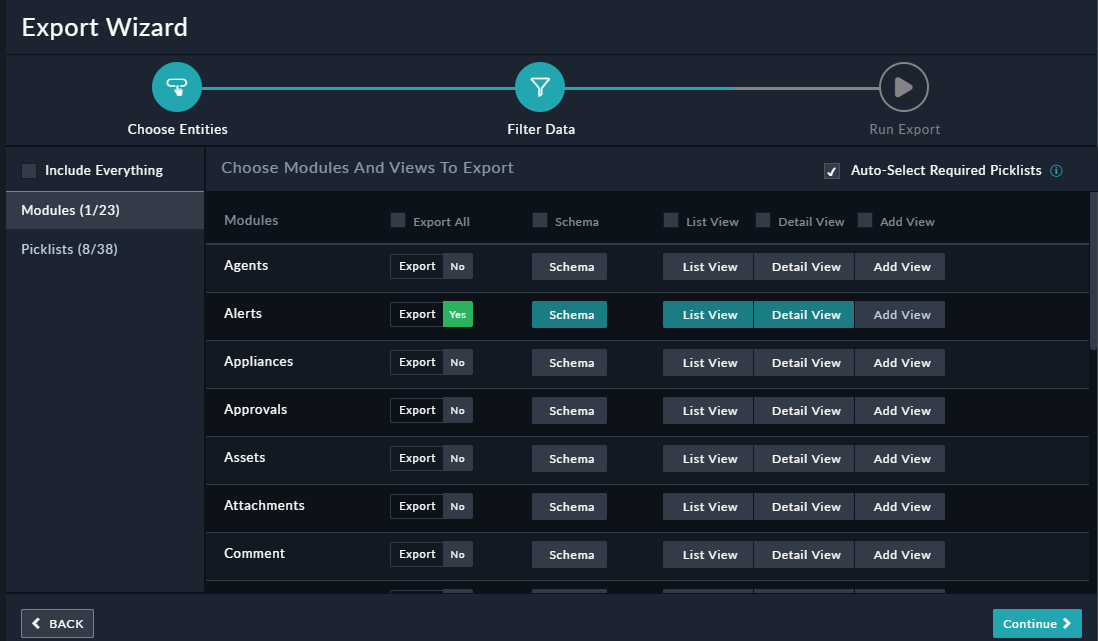The image size is (1098, 641).
Task: Click the Filter Data funnel step icon
Action: coord(540,87)
